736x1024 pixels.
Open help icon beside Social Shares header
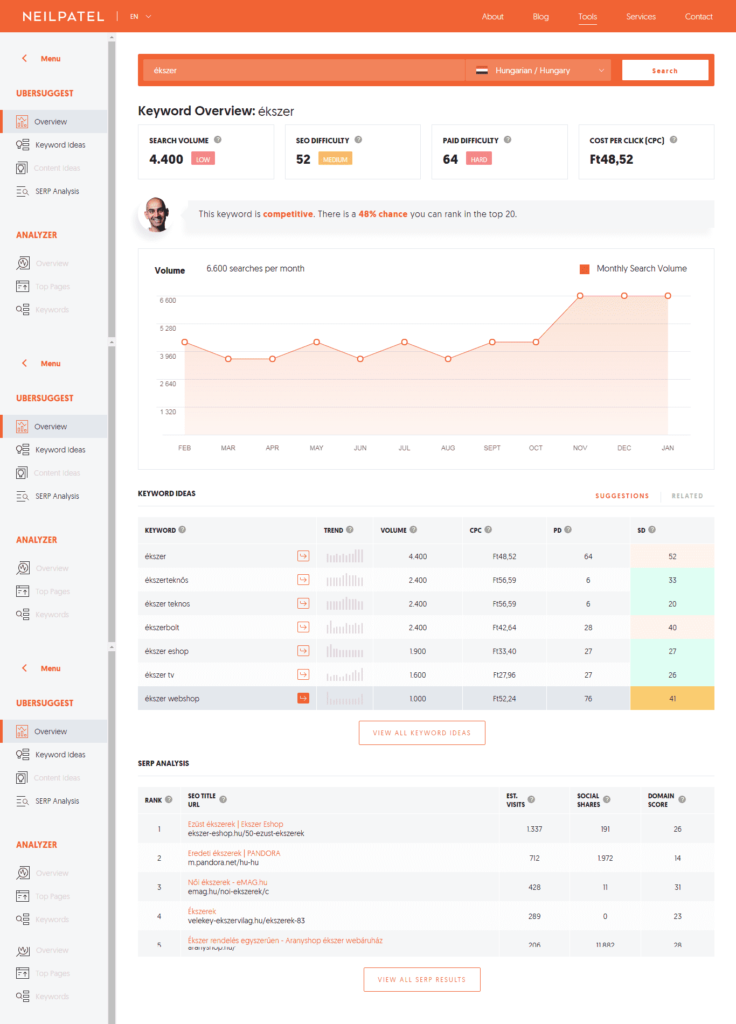tap(607, 799)
